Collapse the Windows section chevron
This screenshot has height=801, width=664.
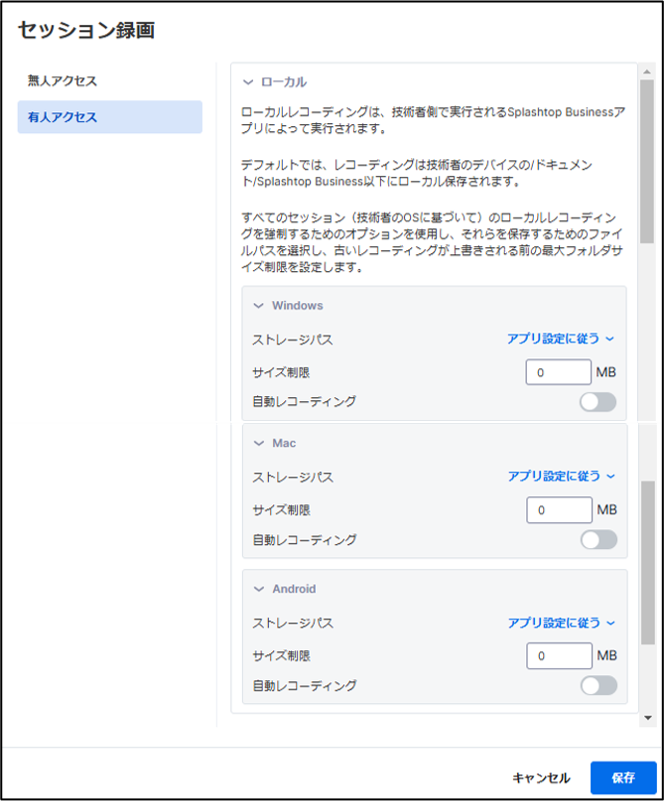pos(259,305)
